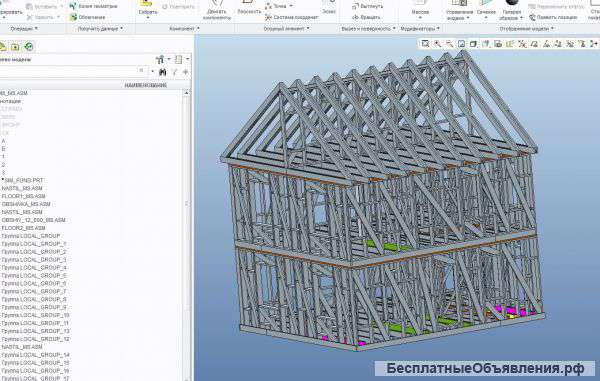Open Галерея образов (Appearance Gallery)
The image size is (600, 381).
click(x=511, y=10)
